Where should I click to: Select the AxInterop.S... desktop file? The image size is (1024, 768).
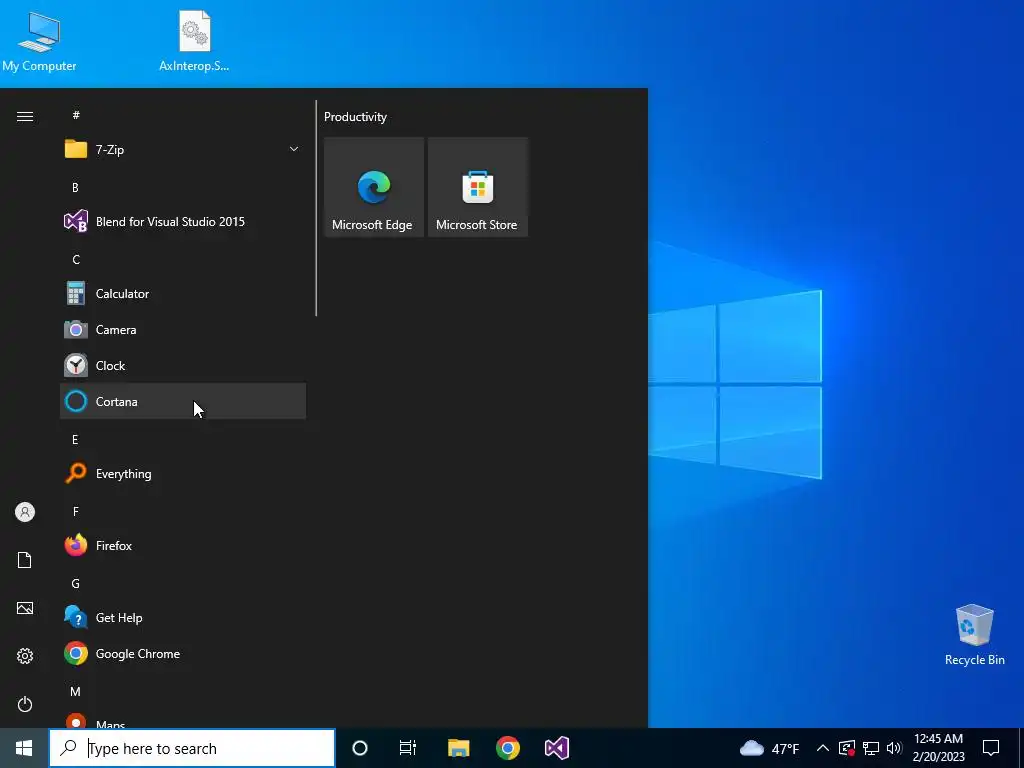tap(194, 40)
